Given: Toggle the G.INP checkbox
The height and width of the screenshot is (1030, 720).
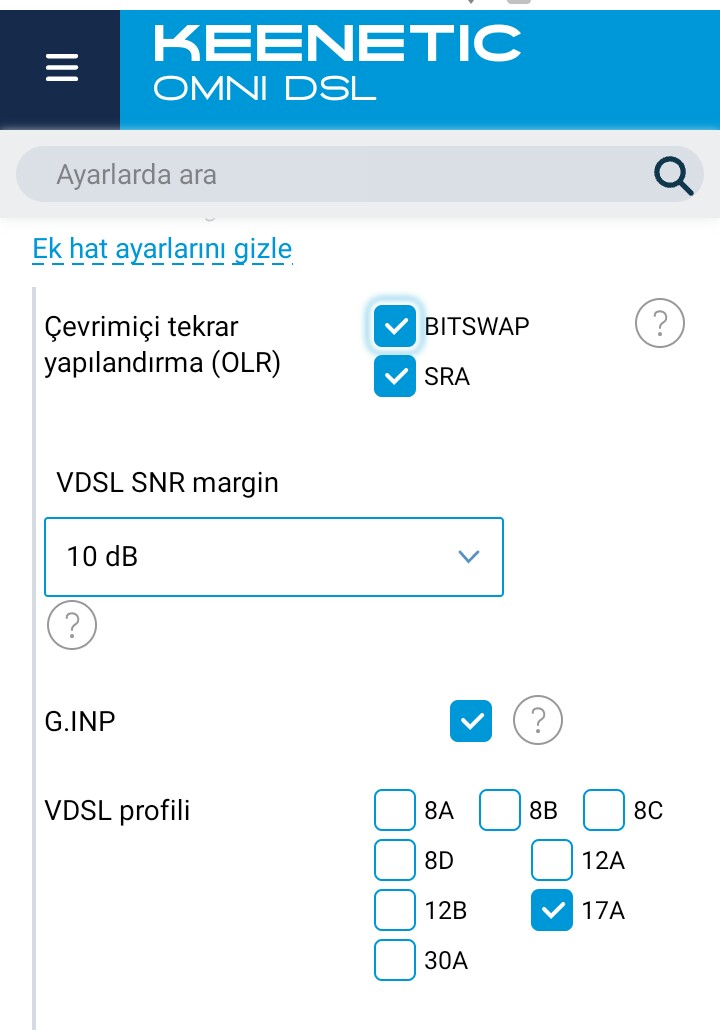Looking at the screenshot, I should [x=471, y=721].
